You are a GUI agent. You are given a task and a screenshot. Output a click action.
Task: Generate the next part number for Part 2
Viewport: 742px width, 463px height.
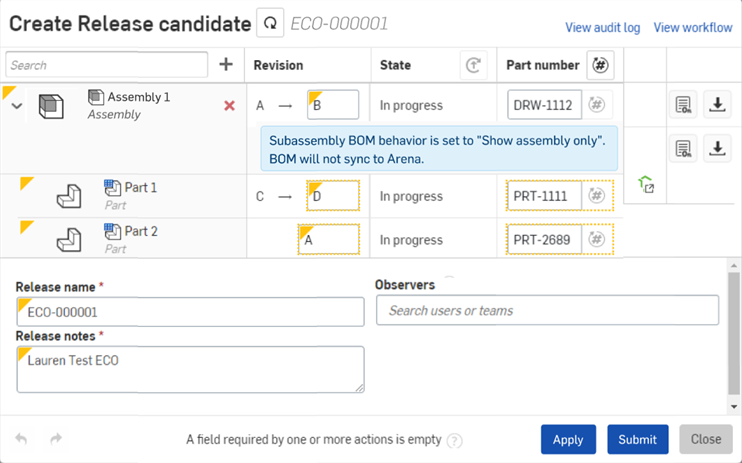[x=597, y=239]
